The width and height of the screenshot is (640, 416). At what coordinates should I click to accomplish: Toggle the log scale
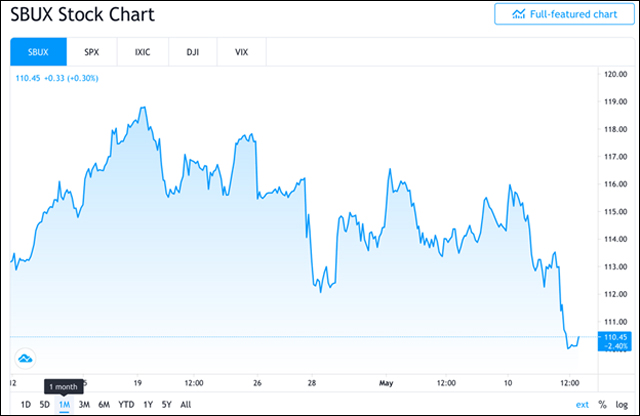click(x=622, y=404)
